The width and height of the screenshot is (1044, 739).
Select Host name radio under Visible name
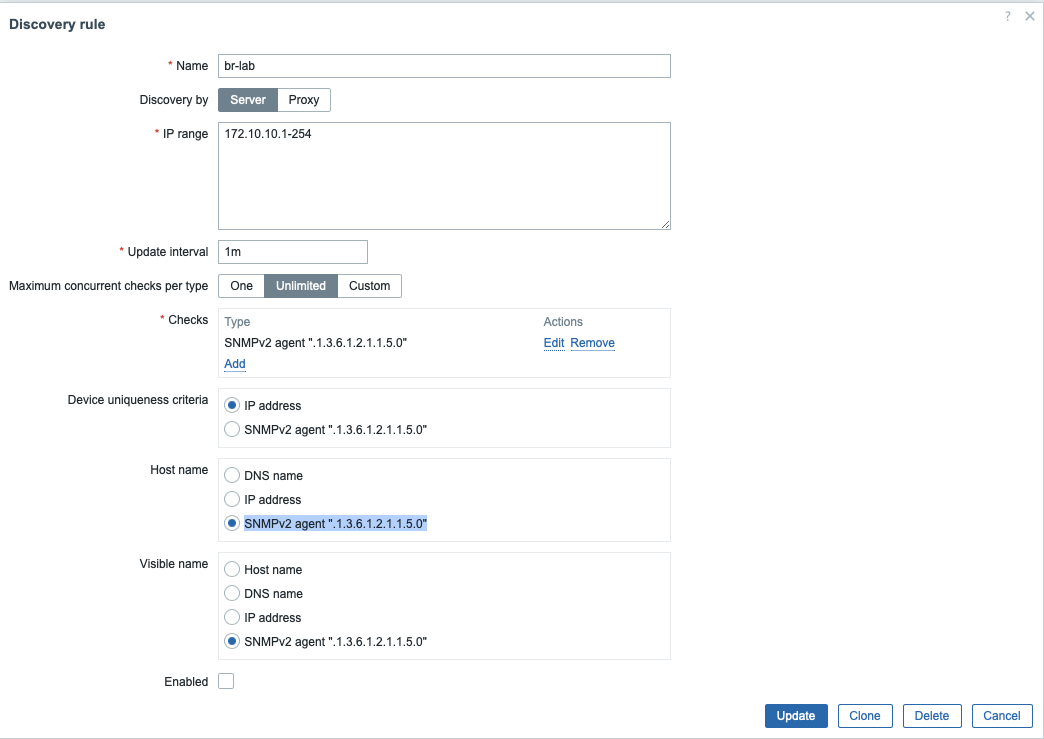(233, 570)
